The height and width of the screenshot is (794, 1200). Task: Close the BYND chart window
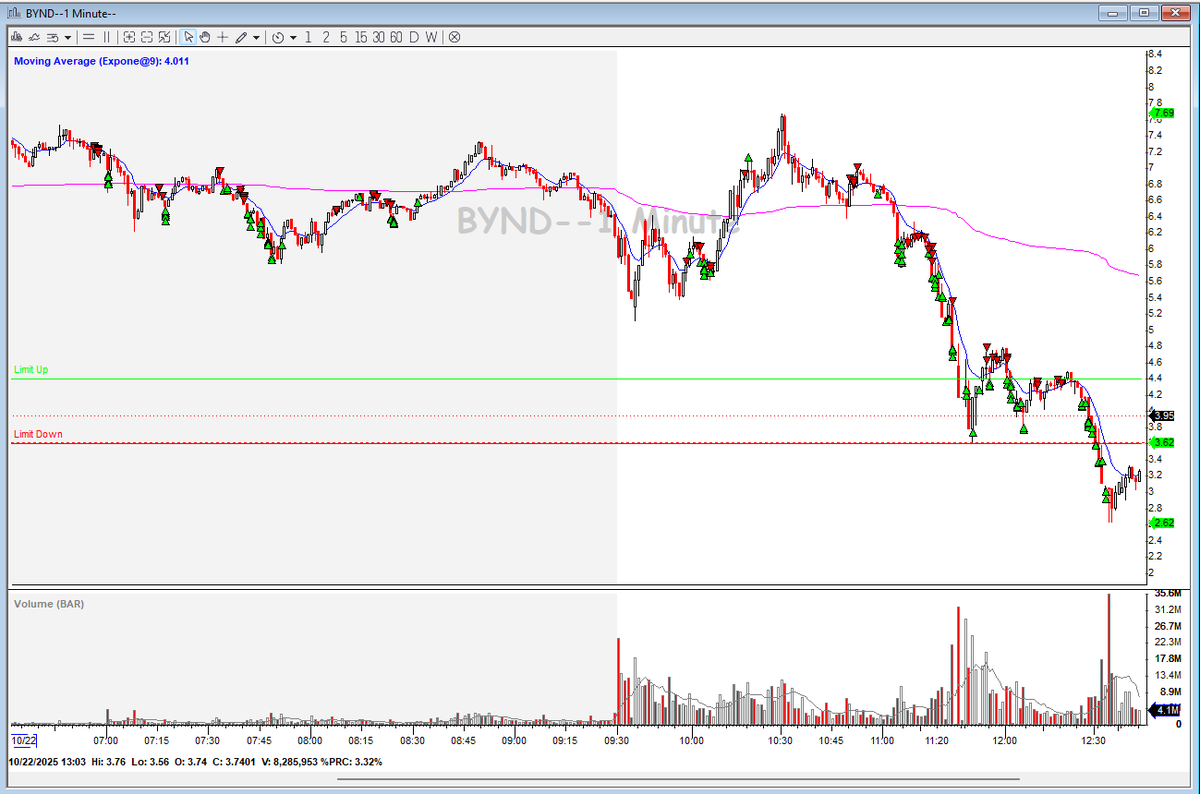pos(1176,12)
